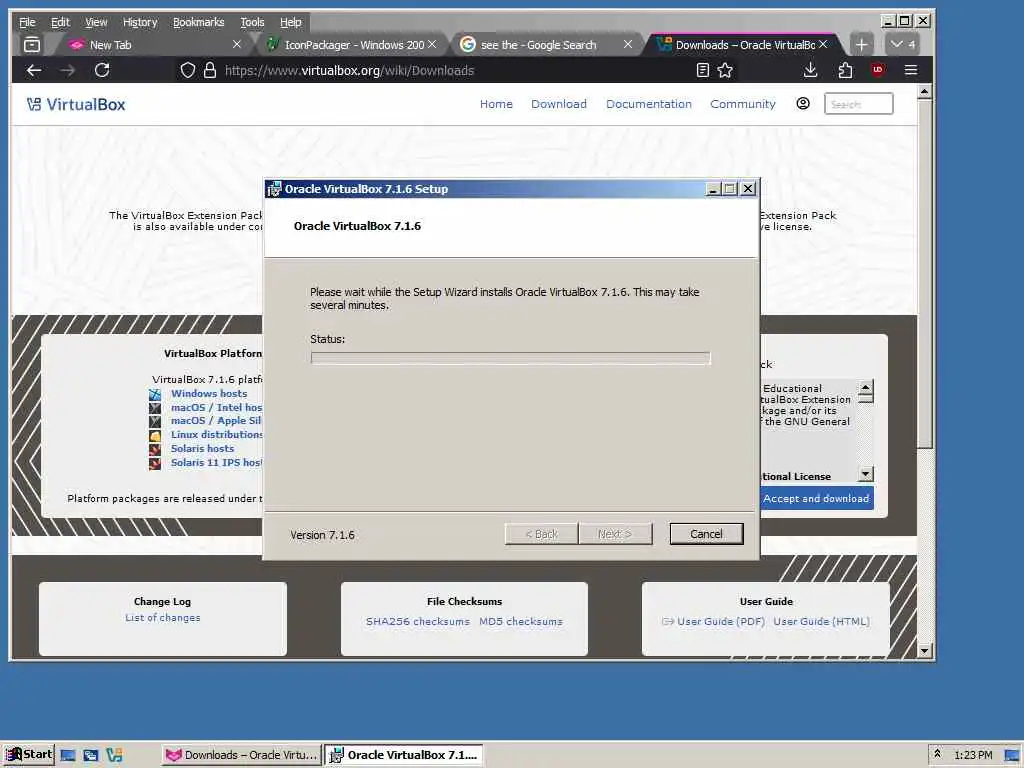The height and width of the screenshot is (768, 1024).
Task: Expand the list all tabs chevron
Action: click(x=903, y=44)
